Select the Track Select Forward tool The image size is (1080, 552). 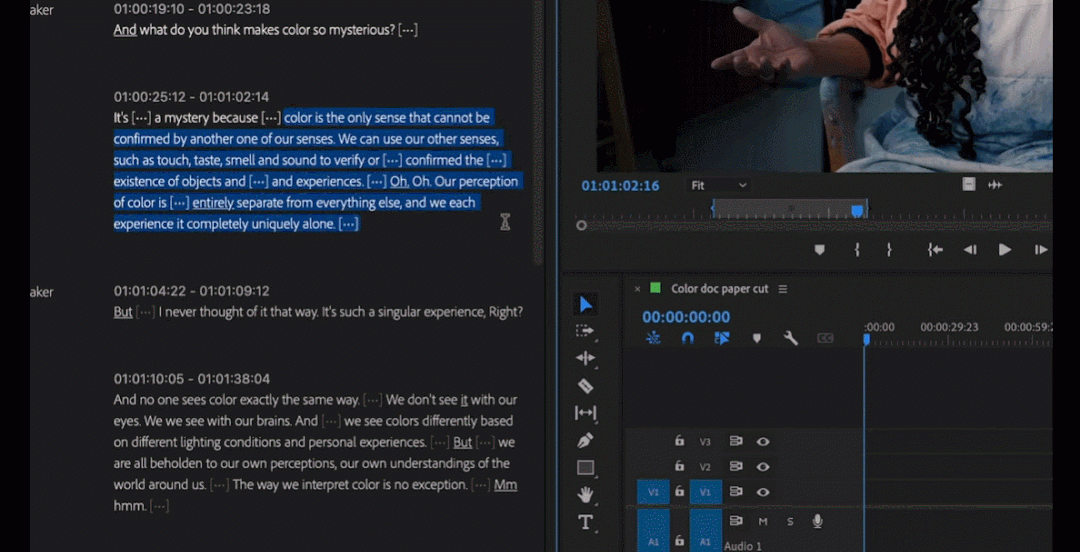(585, 331)
